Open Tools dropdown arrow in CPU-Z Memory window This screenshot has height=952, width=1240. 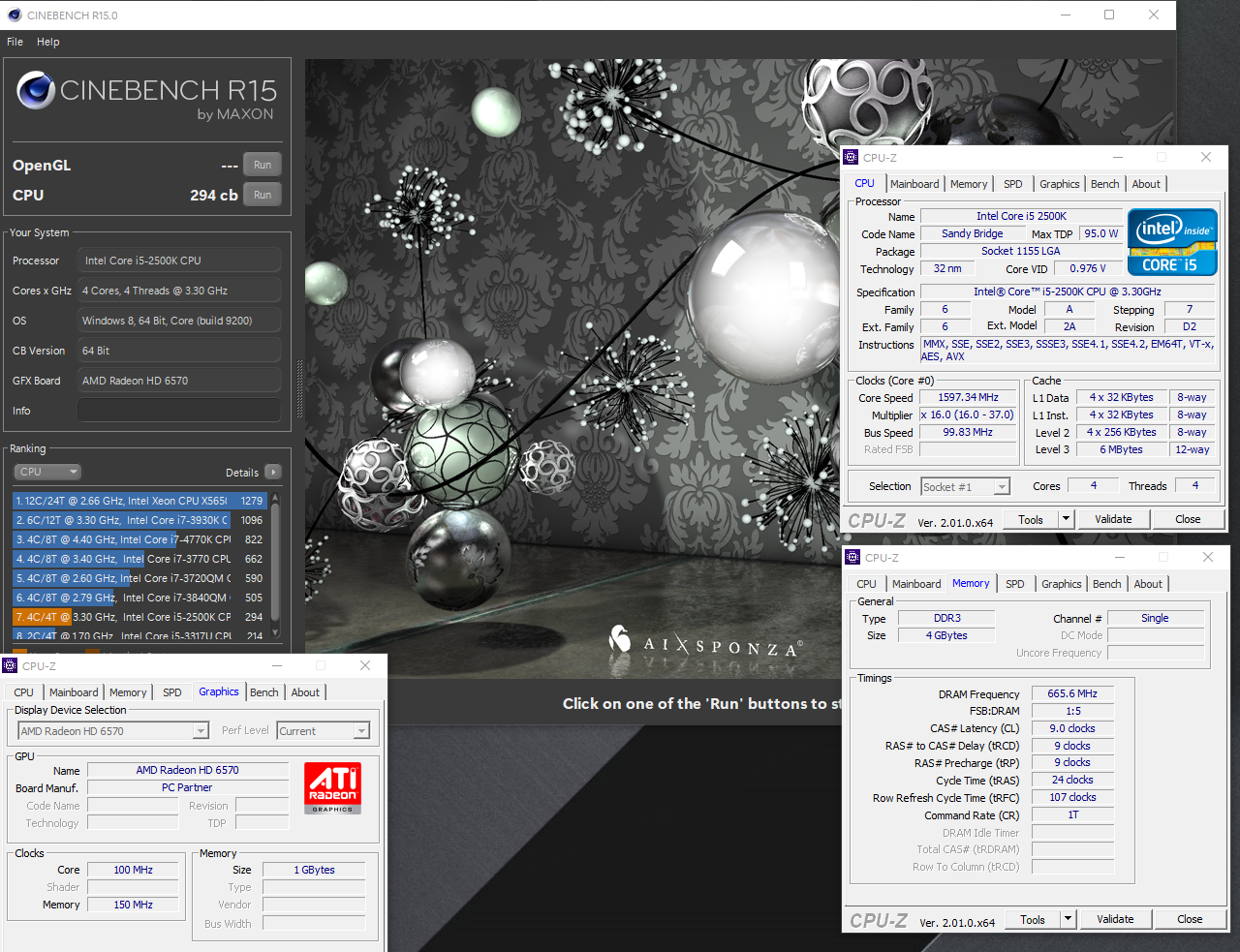1069,919
